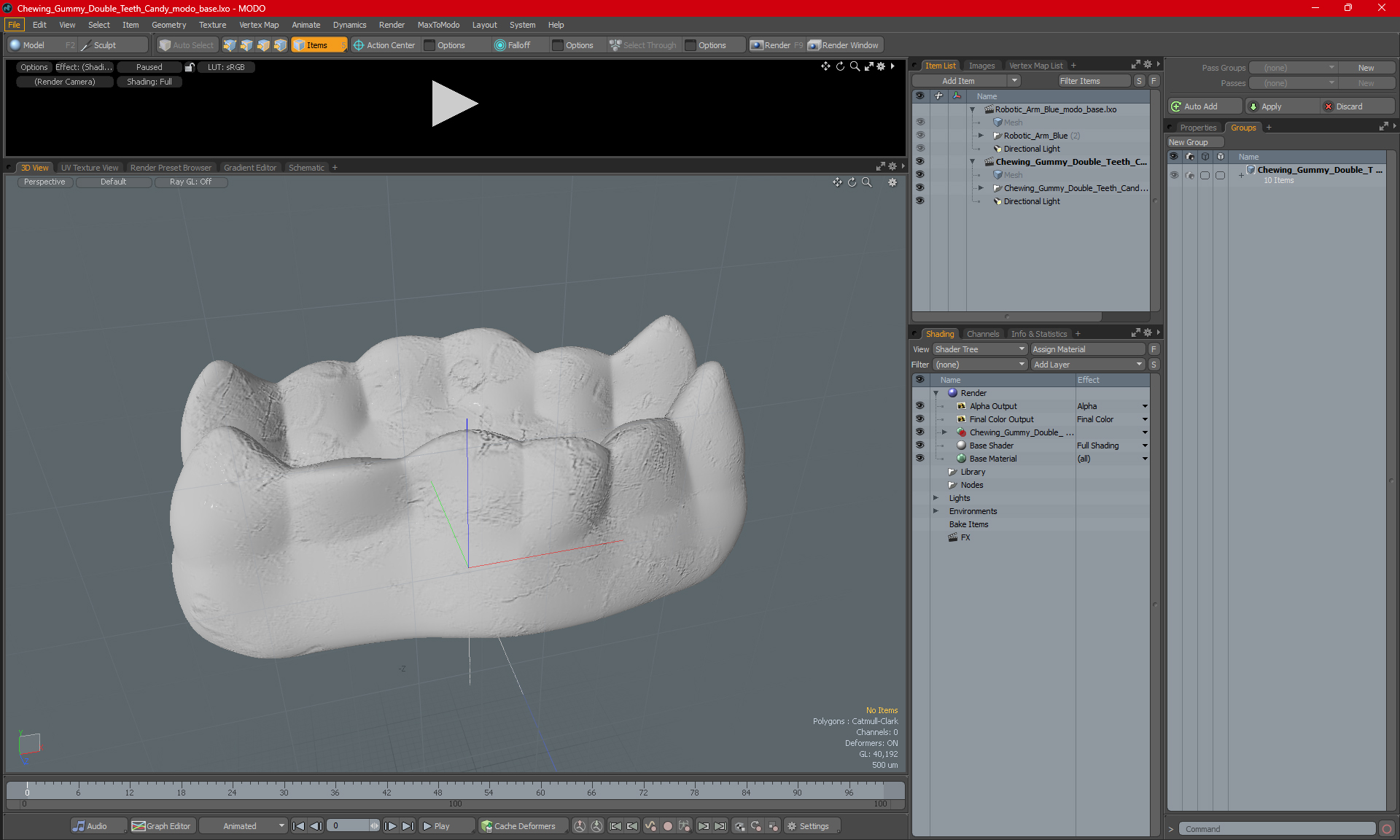The width and height of the screenshot is (1400, 840).
Task: Open the Render Window icon
Action: click(814, 45)
